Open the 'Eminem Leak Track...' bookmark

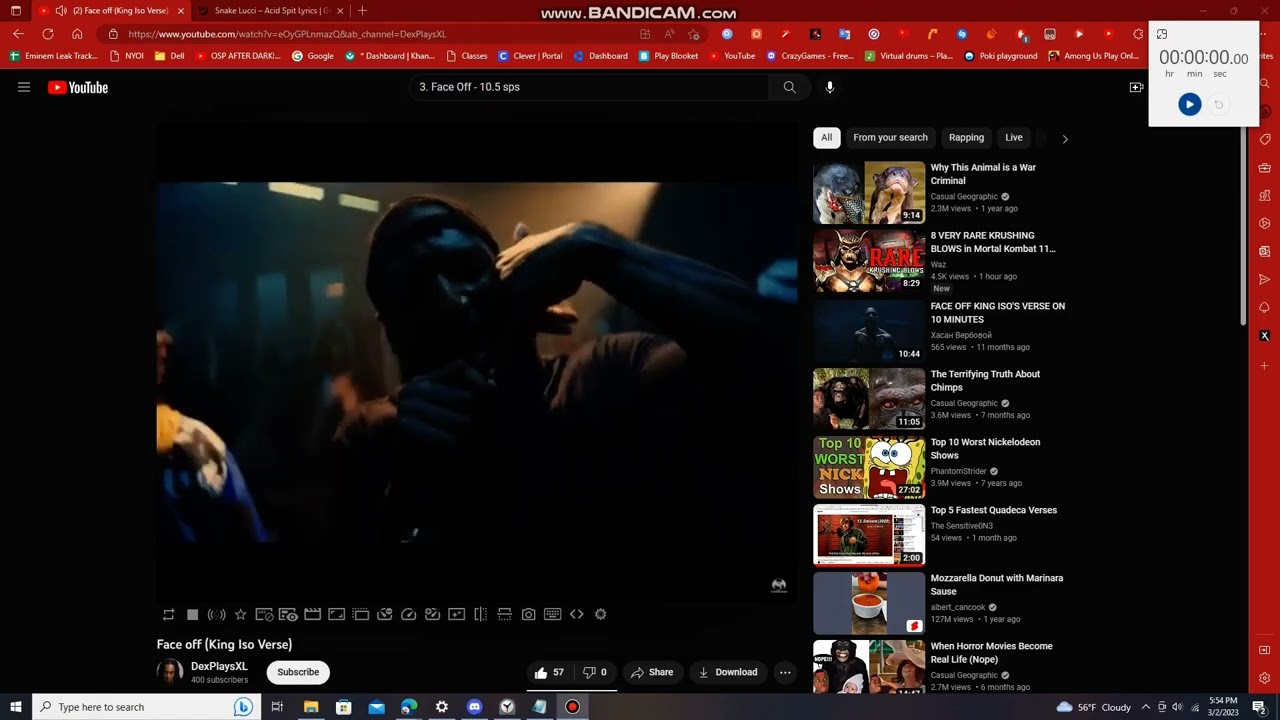[x=54, y=56]
